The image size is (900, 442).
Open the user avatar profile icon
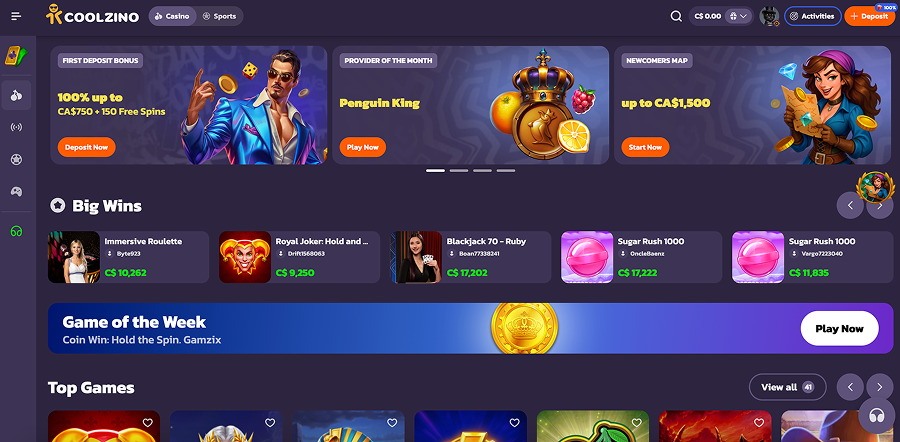769,16
